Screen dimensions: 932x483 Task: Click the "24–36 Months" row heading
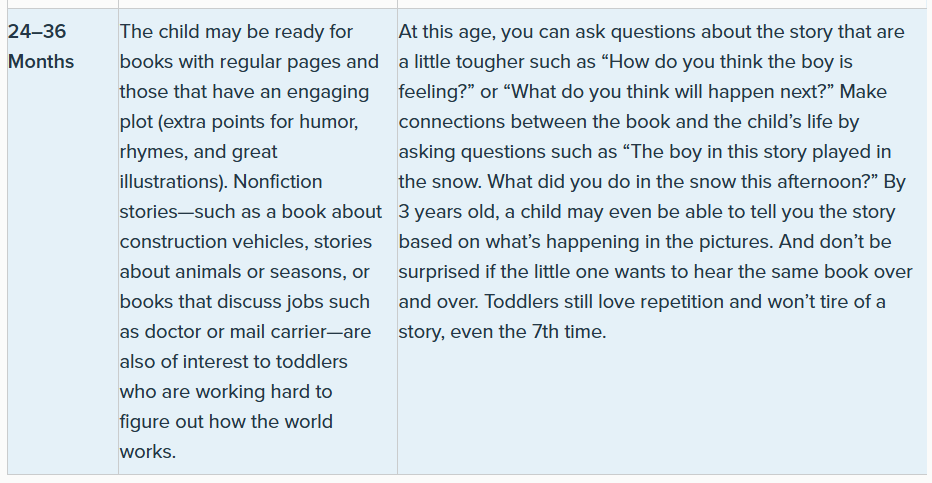point(40,46)
